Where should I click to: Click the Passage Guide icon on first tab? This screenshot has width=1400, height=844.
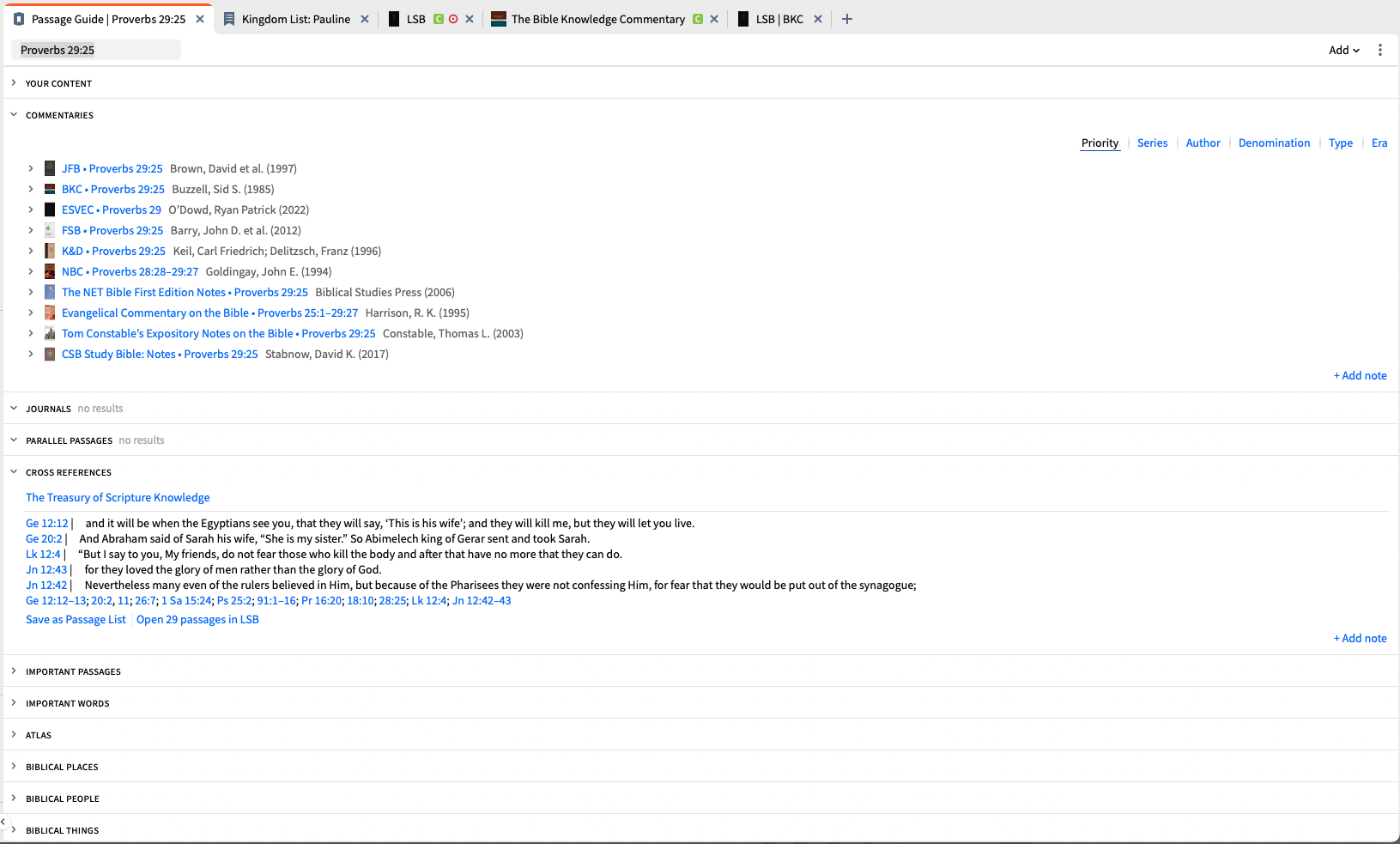tap(18, 18)
